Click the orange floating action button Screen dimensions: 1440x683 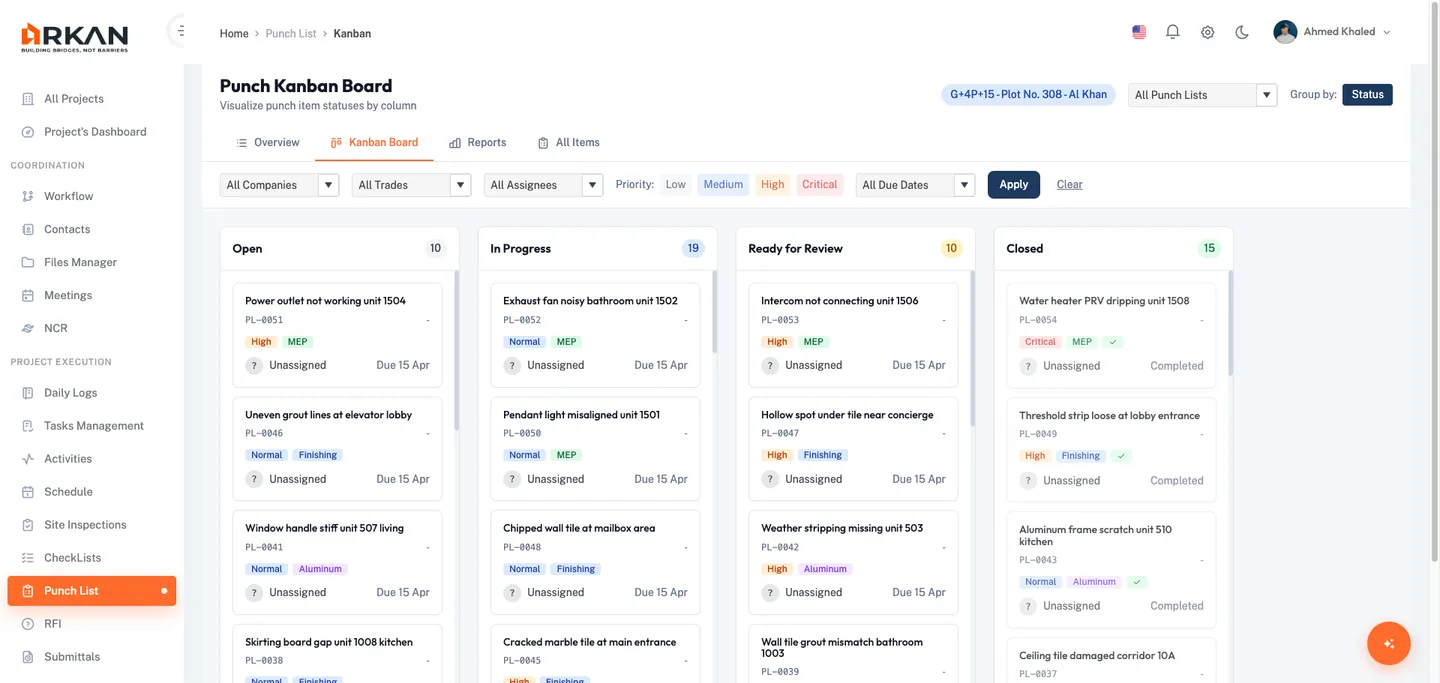(1388, 643)
